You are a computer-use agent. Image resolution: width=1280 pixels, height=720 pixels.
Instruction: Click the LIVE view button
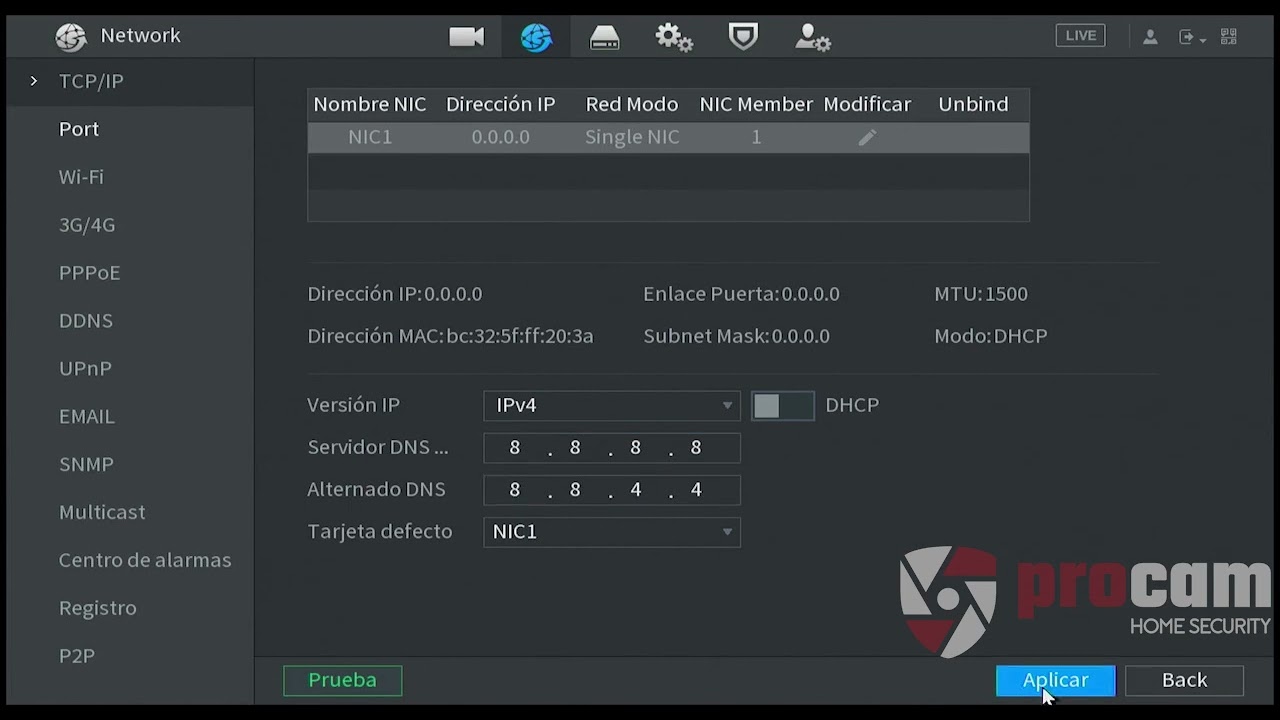[x=1080, y=36]
